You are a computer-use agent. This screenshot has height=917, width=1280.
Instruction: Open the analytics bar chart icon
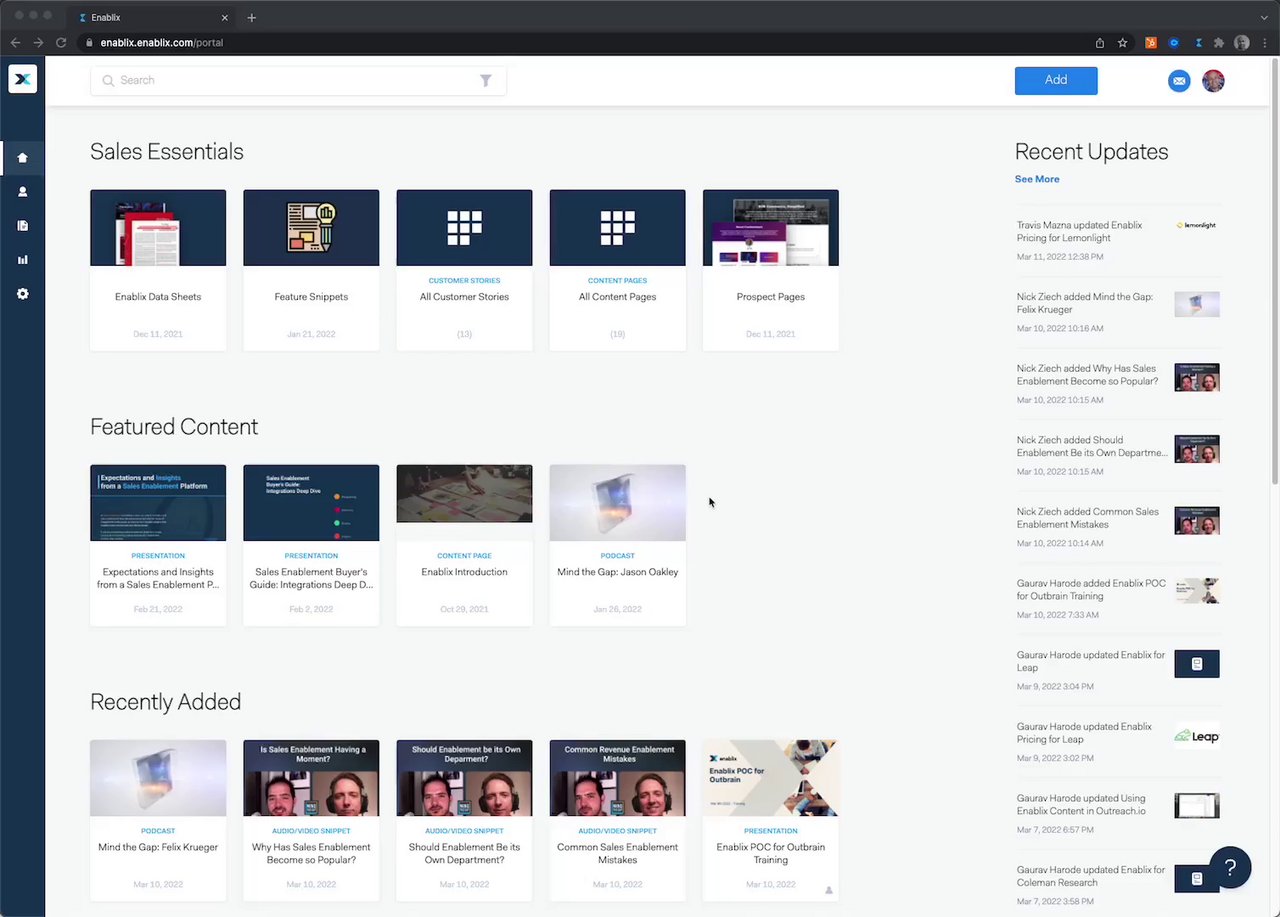pyautogui.click(x=22, y=260)
